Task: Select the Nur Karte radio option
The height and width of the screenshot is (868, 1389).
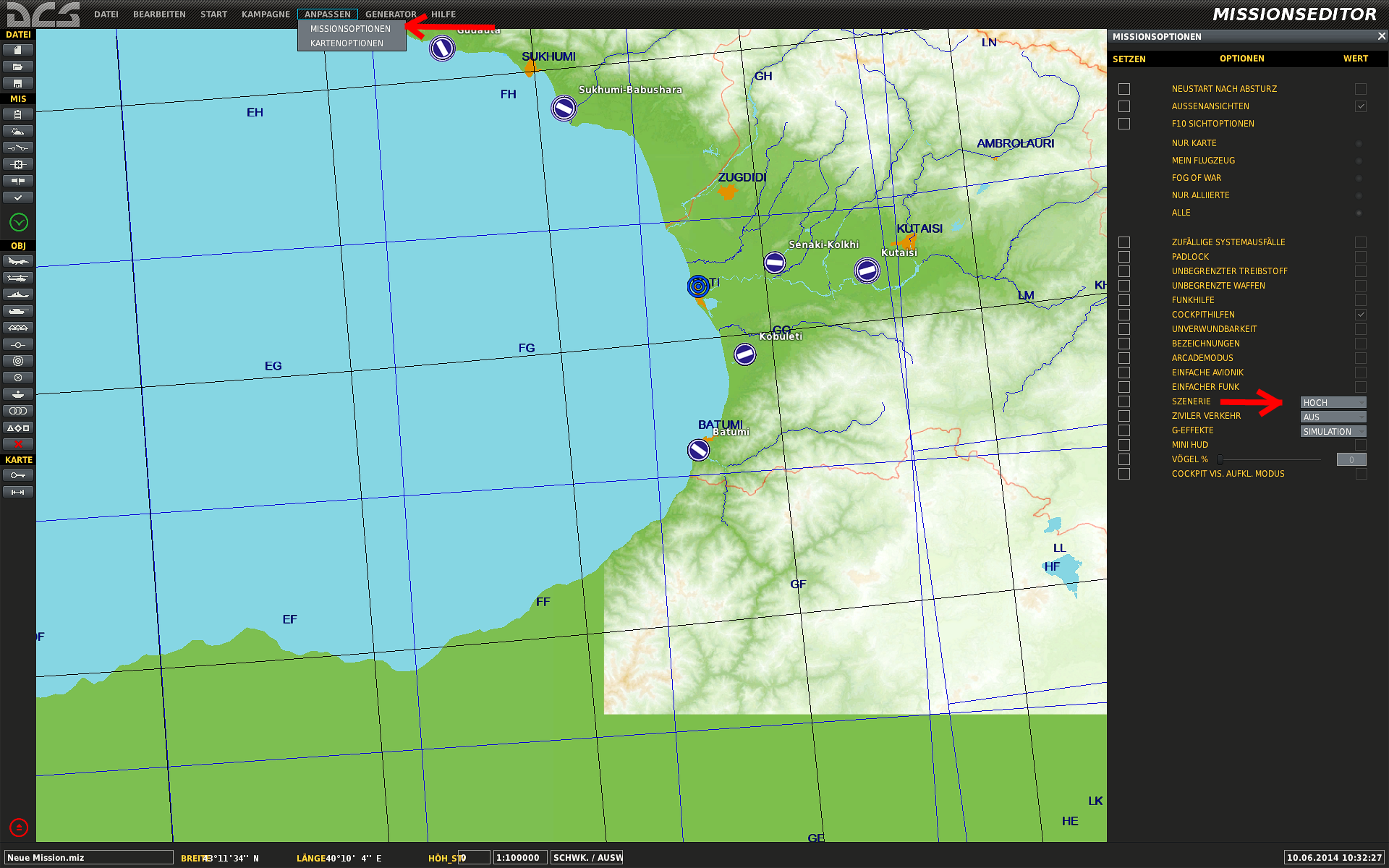Action: [x=1359, y=143]
